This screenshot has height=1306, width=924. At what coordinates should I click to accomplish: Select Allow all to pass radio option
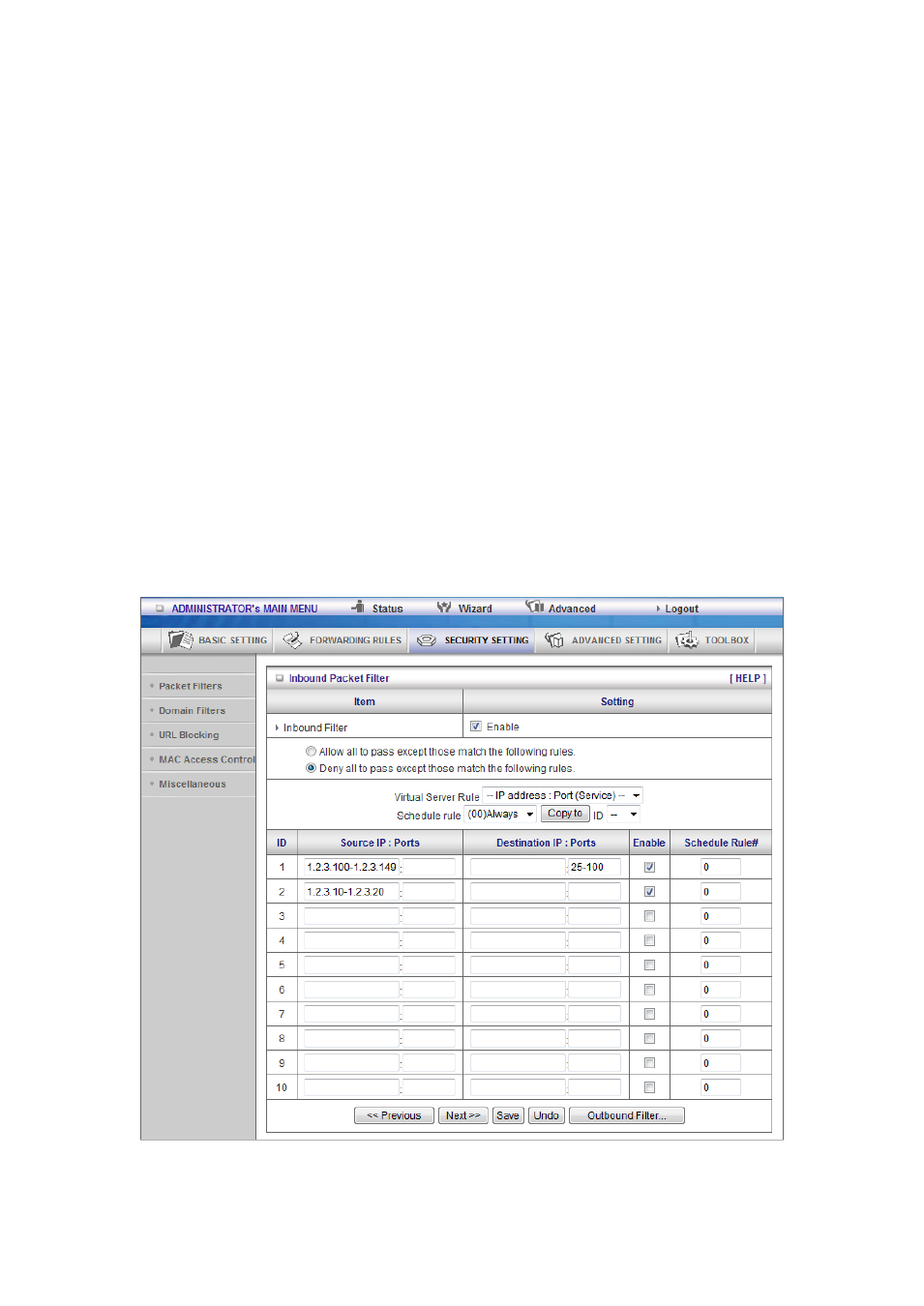click(x=311, y=751)
